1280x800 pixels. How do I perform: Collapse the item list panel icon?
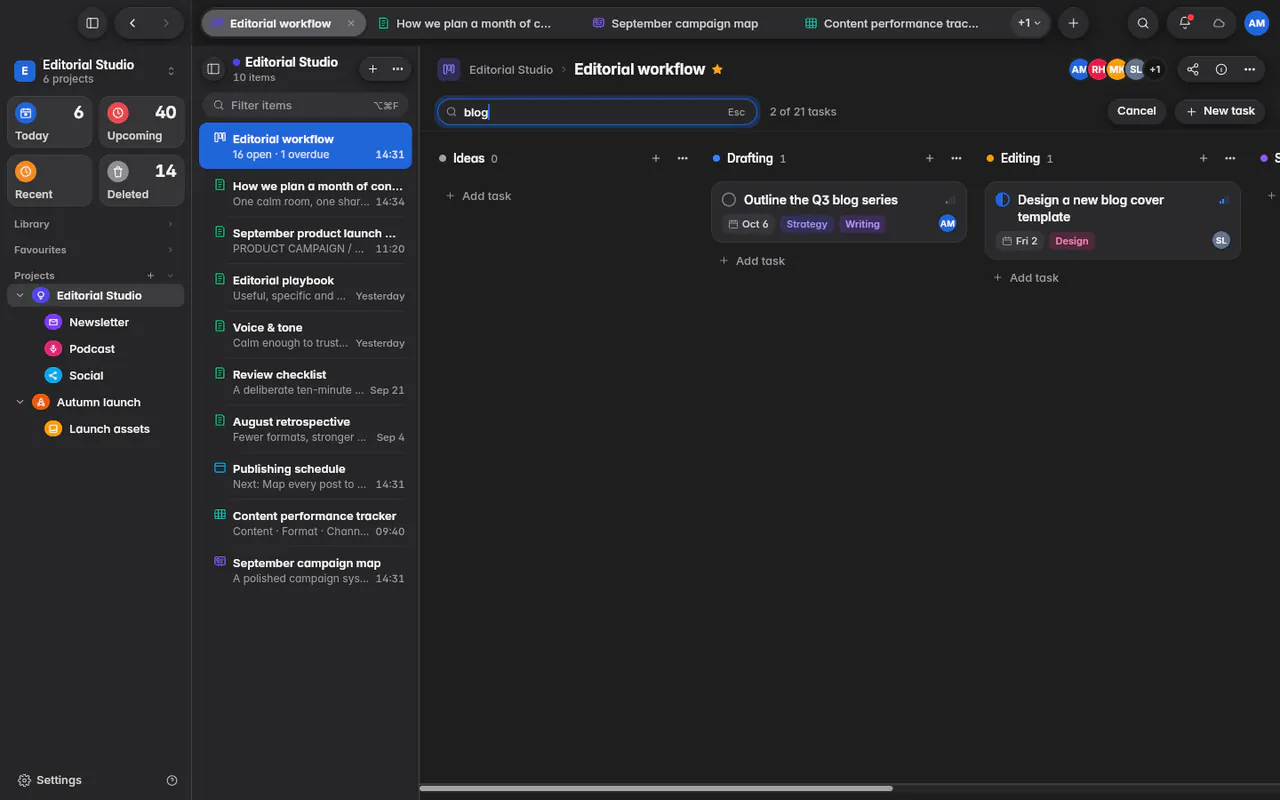213,69
